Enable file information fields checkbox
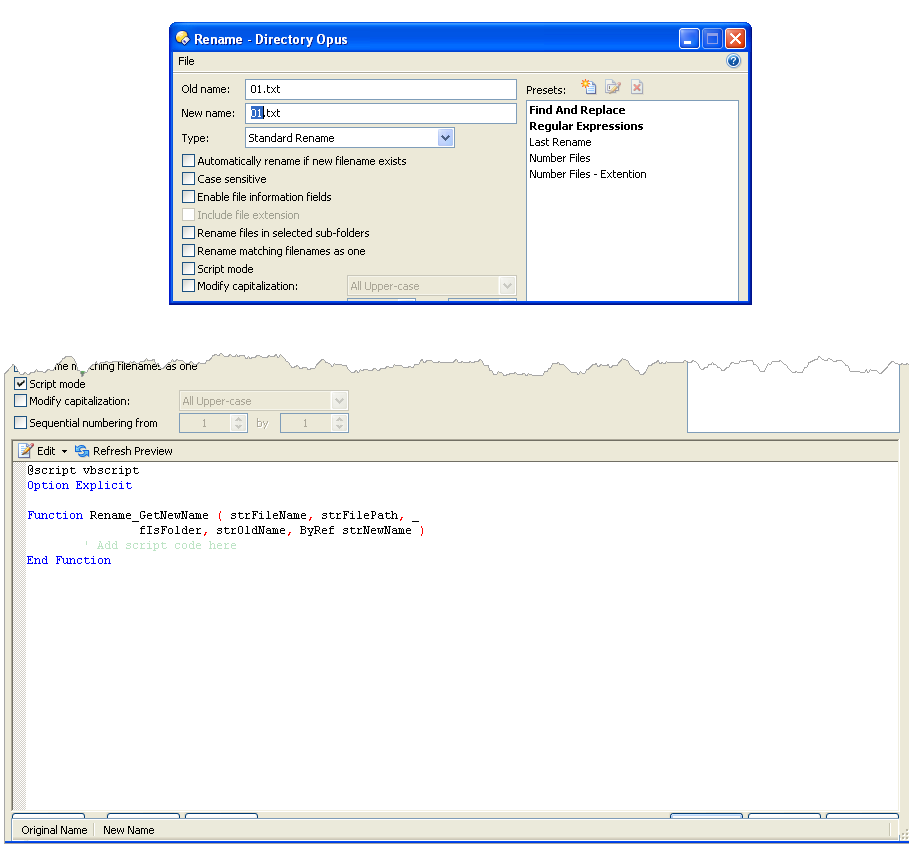Viewport: 909px width, 852px height. 188,196
